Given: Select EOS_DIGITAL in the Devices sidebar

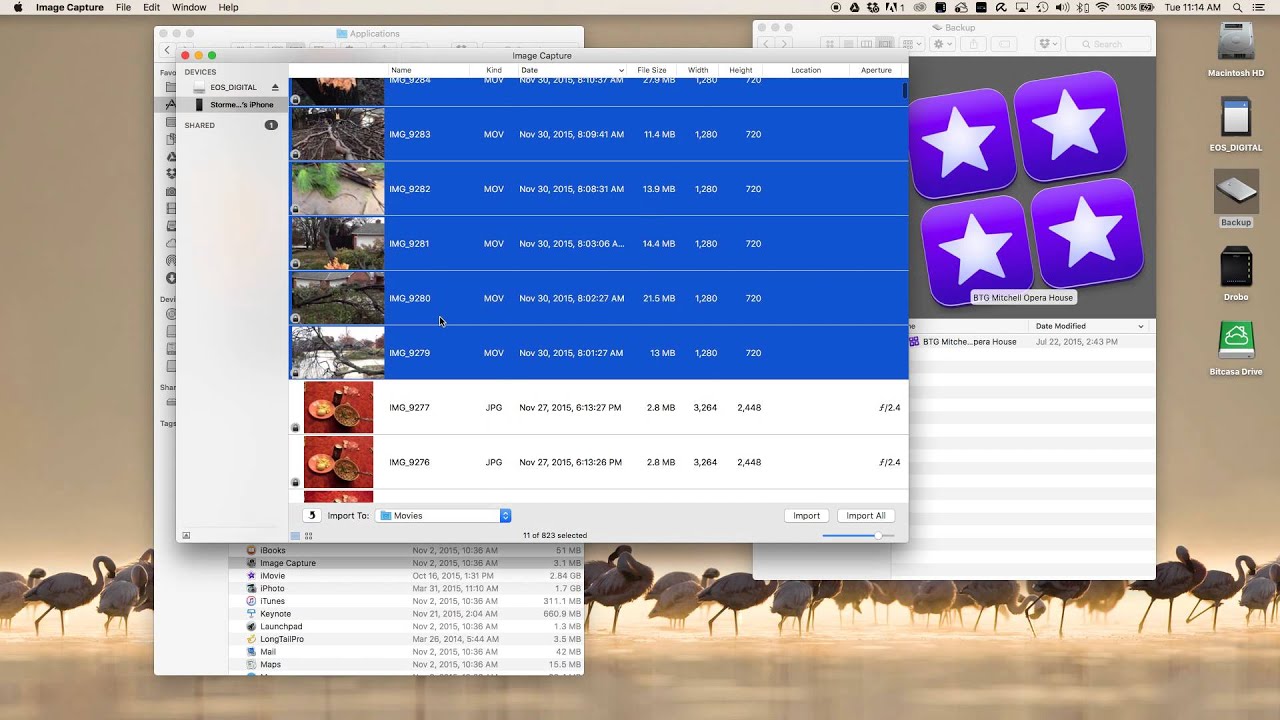Looking at the screenshot, I should [233, 87].
